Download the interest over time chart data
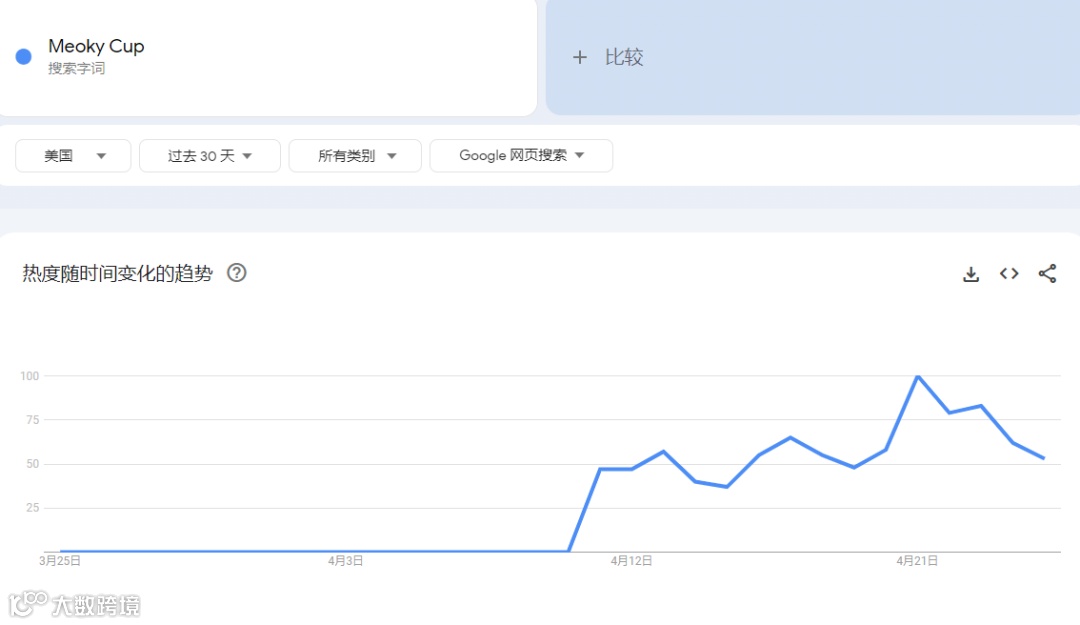1080x625 pixels. coord(970,274)
